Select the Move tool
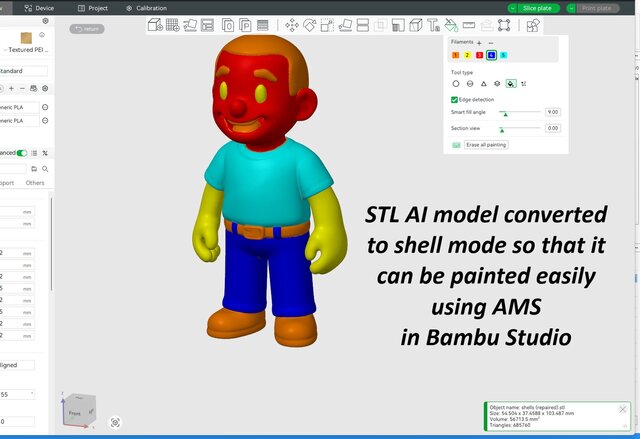640x439 pixels. pyautogui.click(x=292, y=25)
